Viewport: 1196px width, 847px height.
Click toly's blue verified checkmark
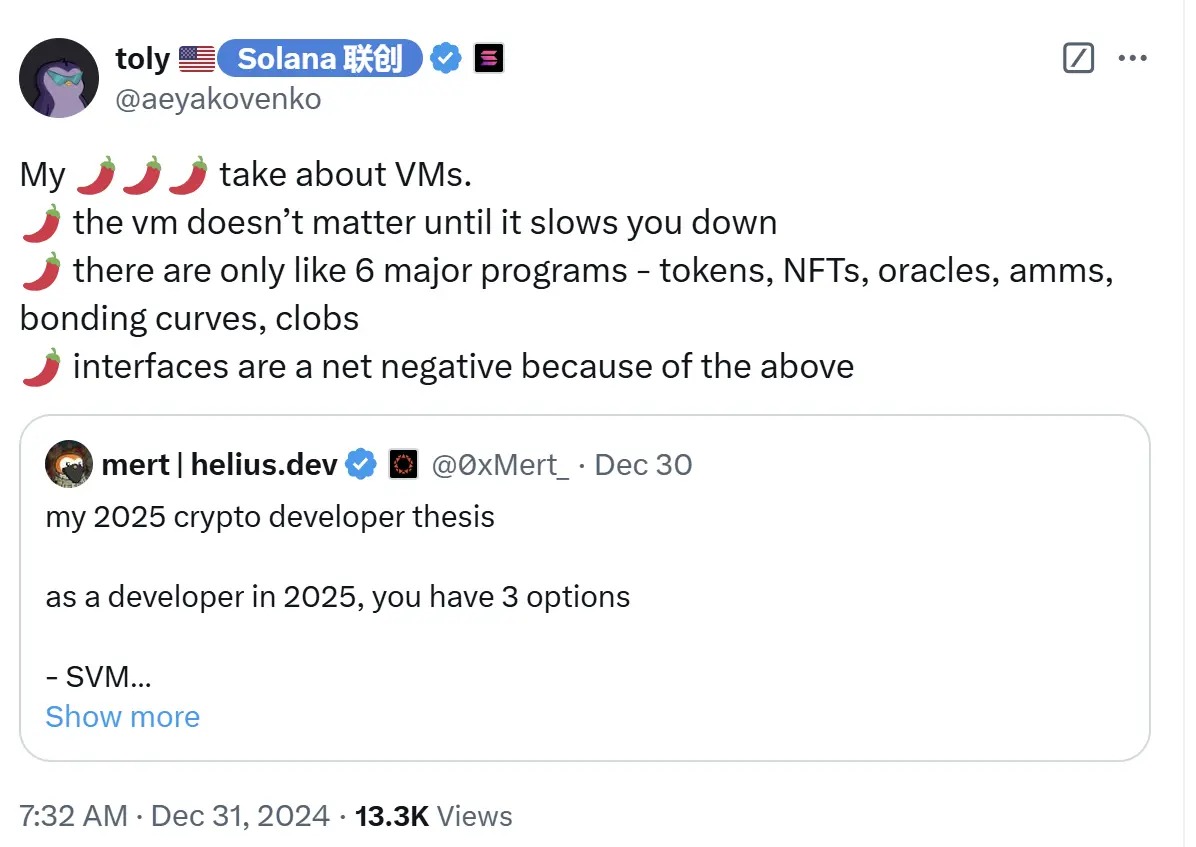446,59
